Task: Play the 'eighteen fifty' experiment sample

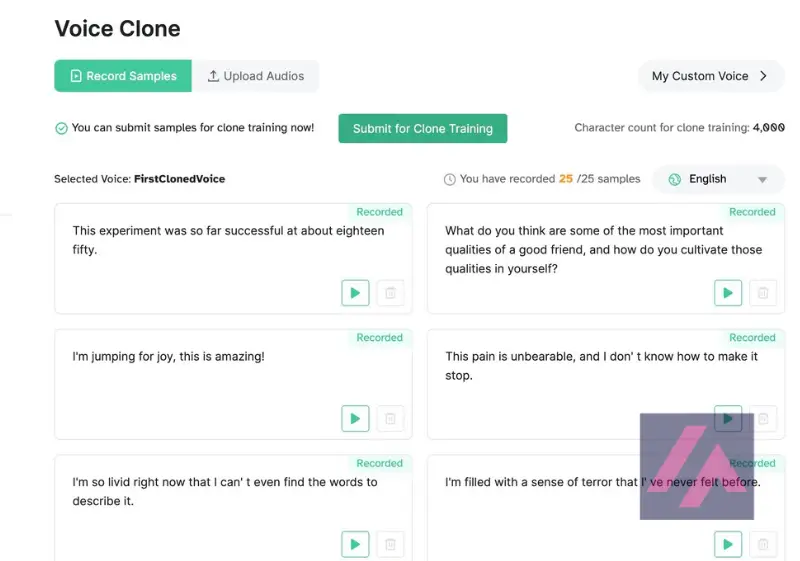Action: (355, 293)
